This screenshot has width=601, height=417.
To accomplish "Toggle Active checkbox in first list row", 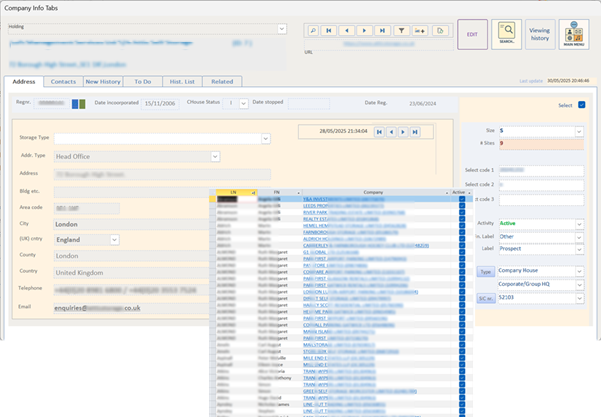I will 462,199.
